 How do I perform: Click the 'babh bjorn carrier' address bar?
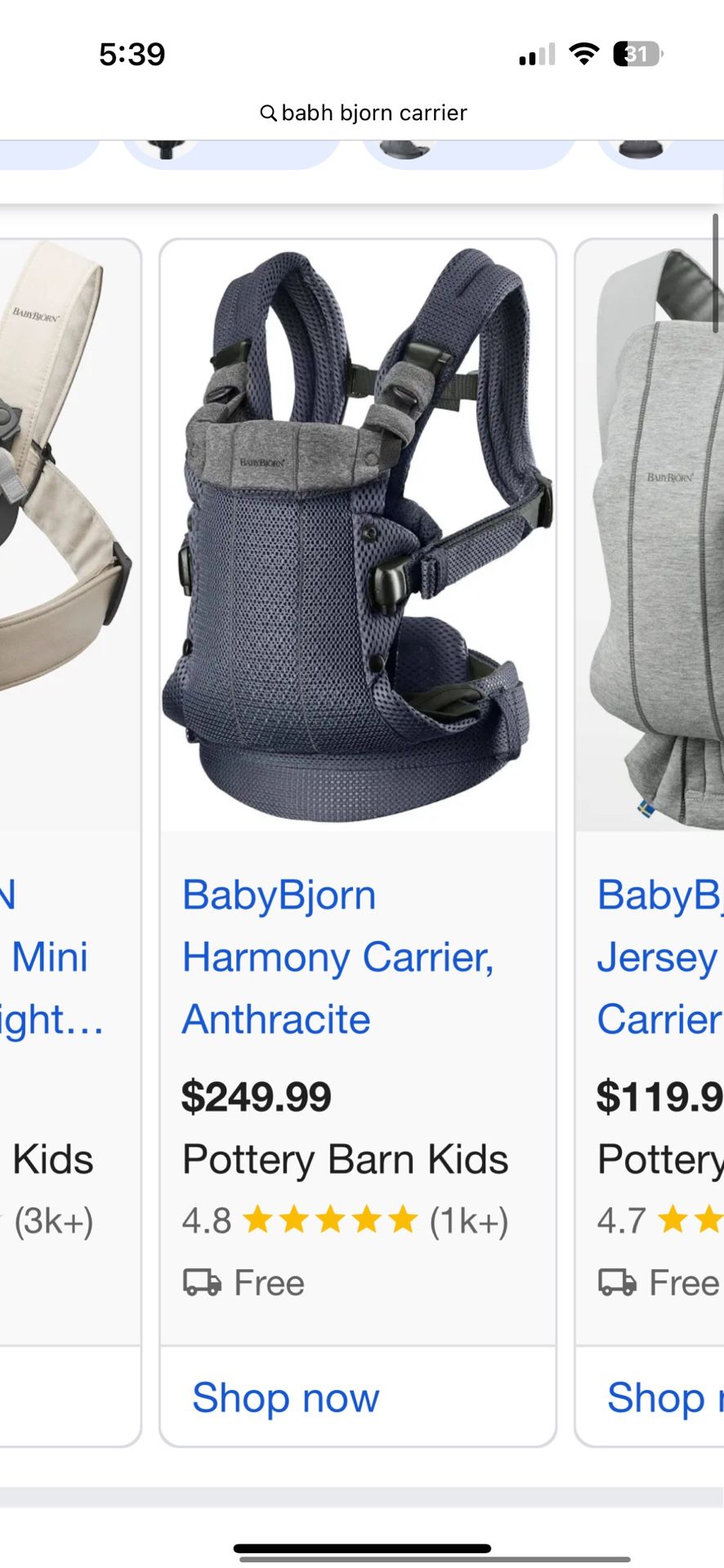[x=363, y=113]
